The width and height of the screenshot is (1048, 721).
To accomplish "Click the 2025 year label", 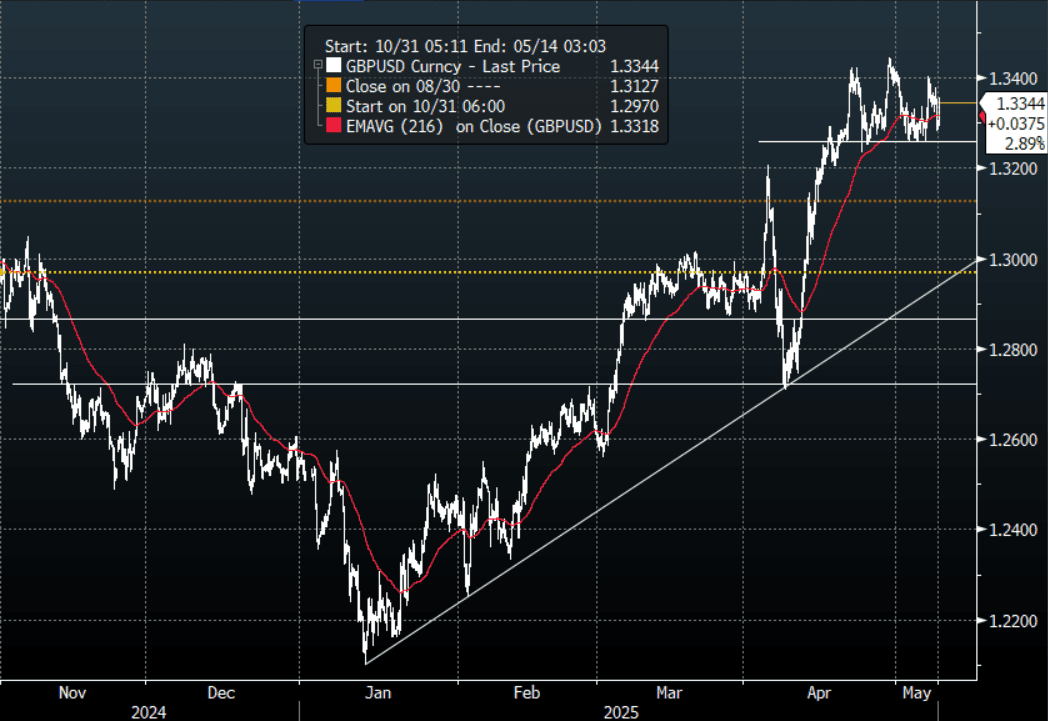I will 621,712.
